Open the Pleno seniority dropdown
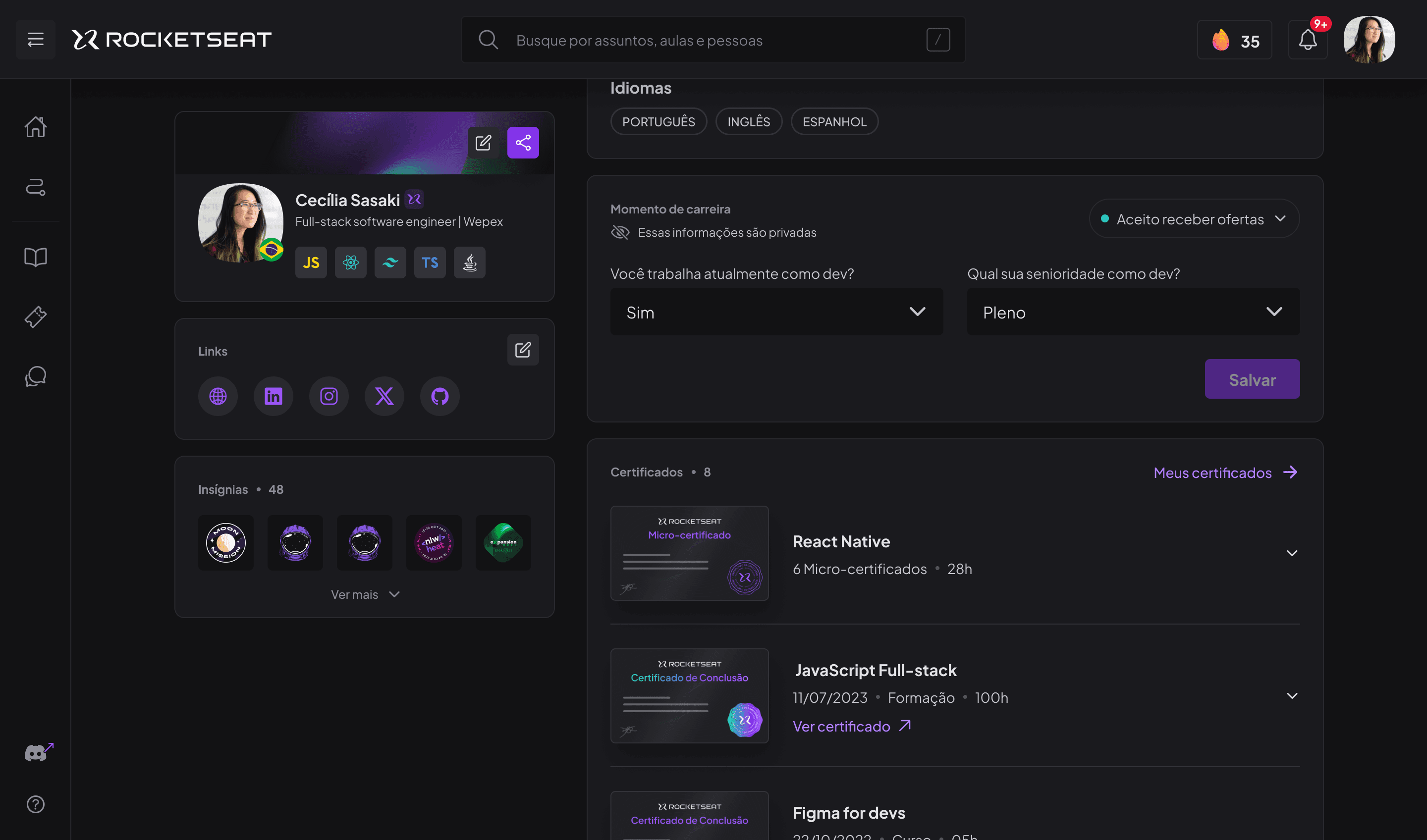 (x=1133, y=313)
